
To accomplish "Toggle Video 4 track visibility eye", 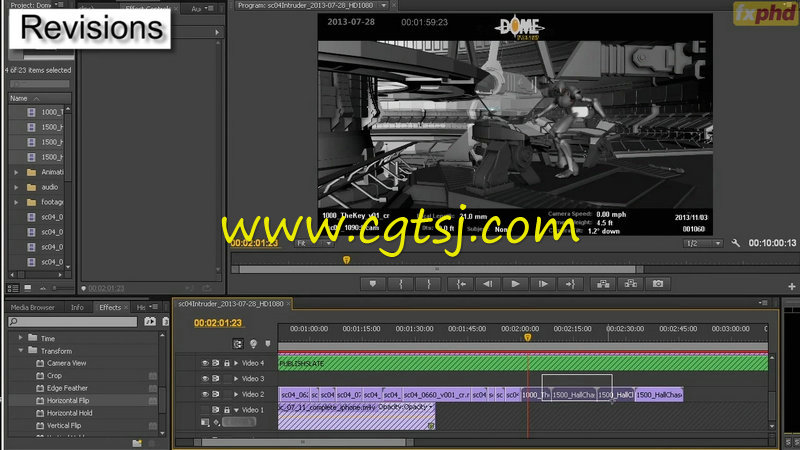I will point(205,363).
